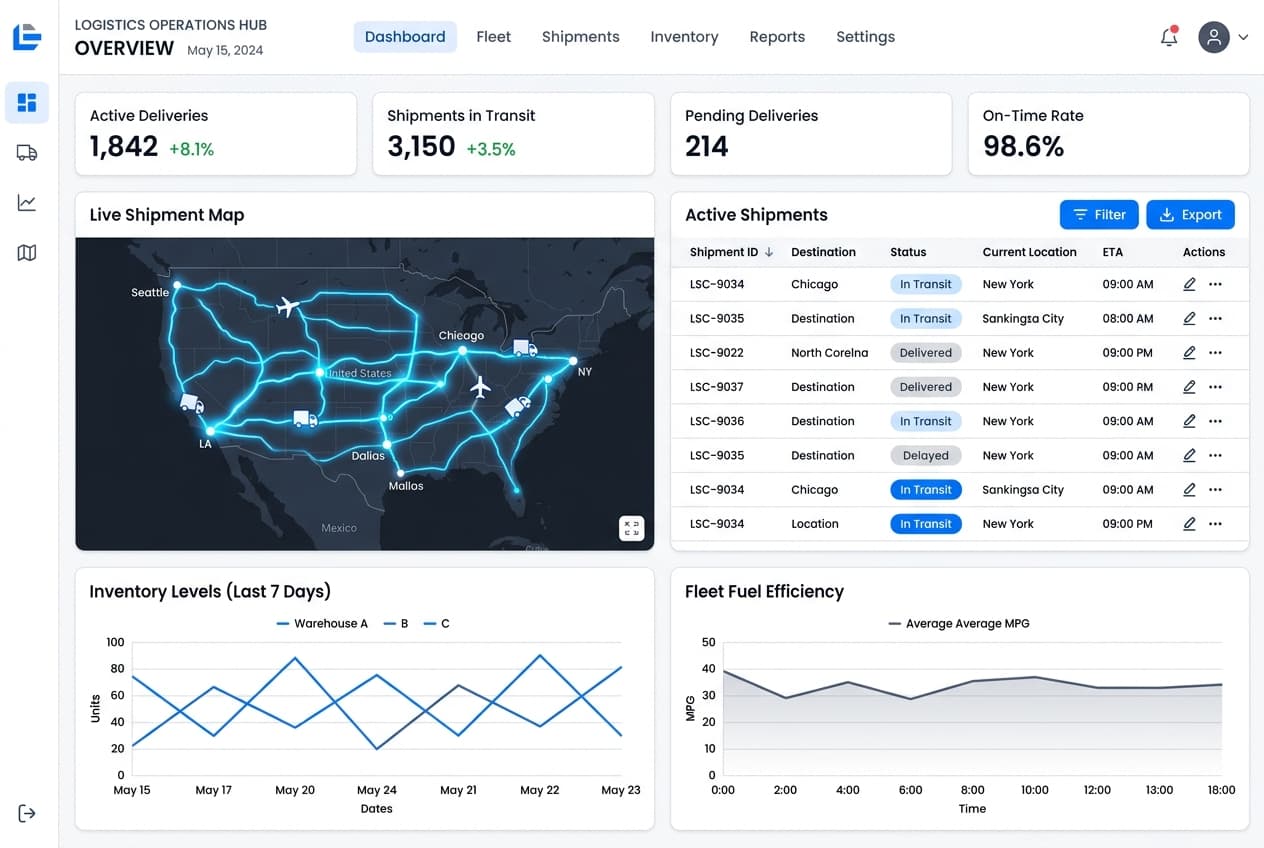This screenshot has height=848, width=1264.
Task: Click the Delayed status badge
Action: click(925, 455)
